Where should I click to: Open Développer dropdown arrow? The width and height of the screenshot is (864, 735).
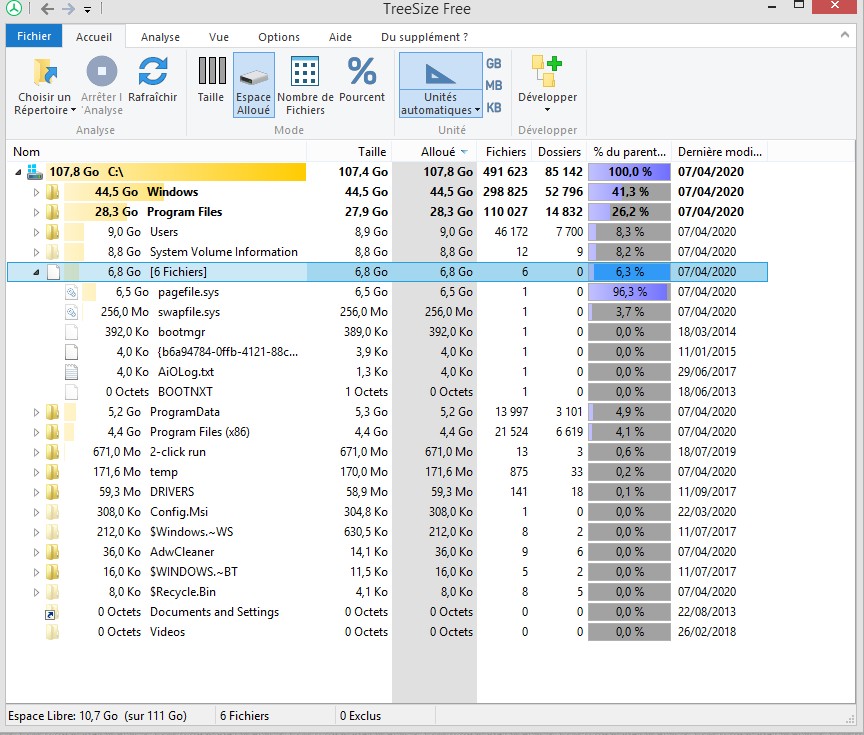(547, 110)
